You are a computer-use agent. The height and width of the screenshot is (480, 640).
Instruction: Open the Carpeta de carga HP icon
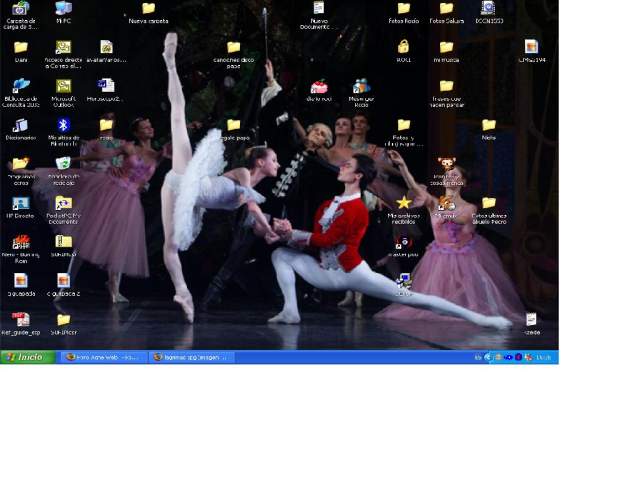(x=21, y=8)
